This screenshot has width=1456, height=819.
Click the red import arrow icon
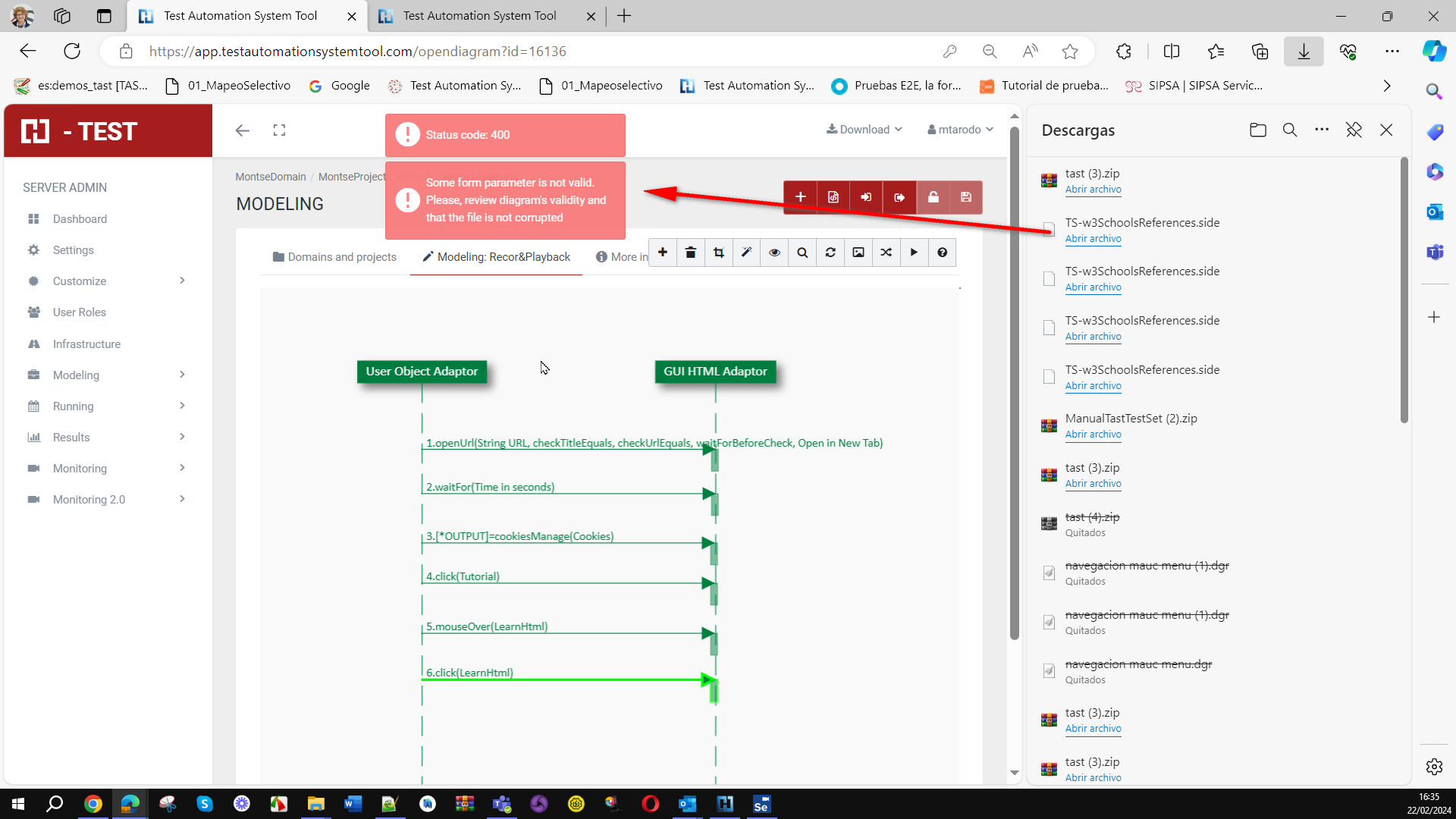[866, 197]
